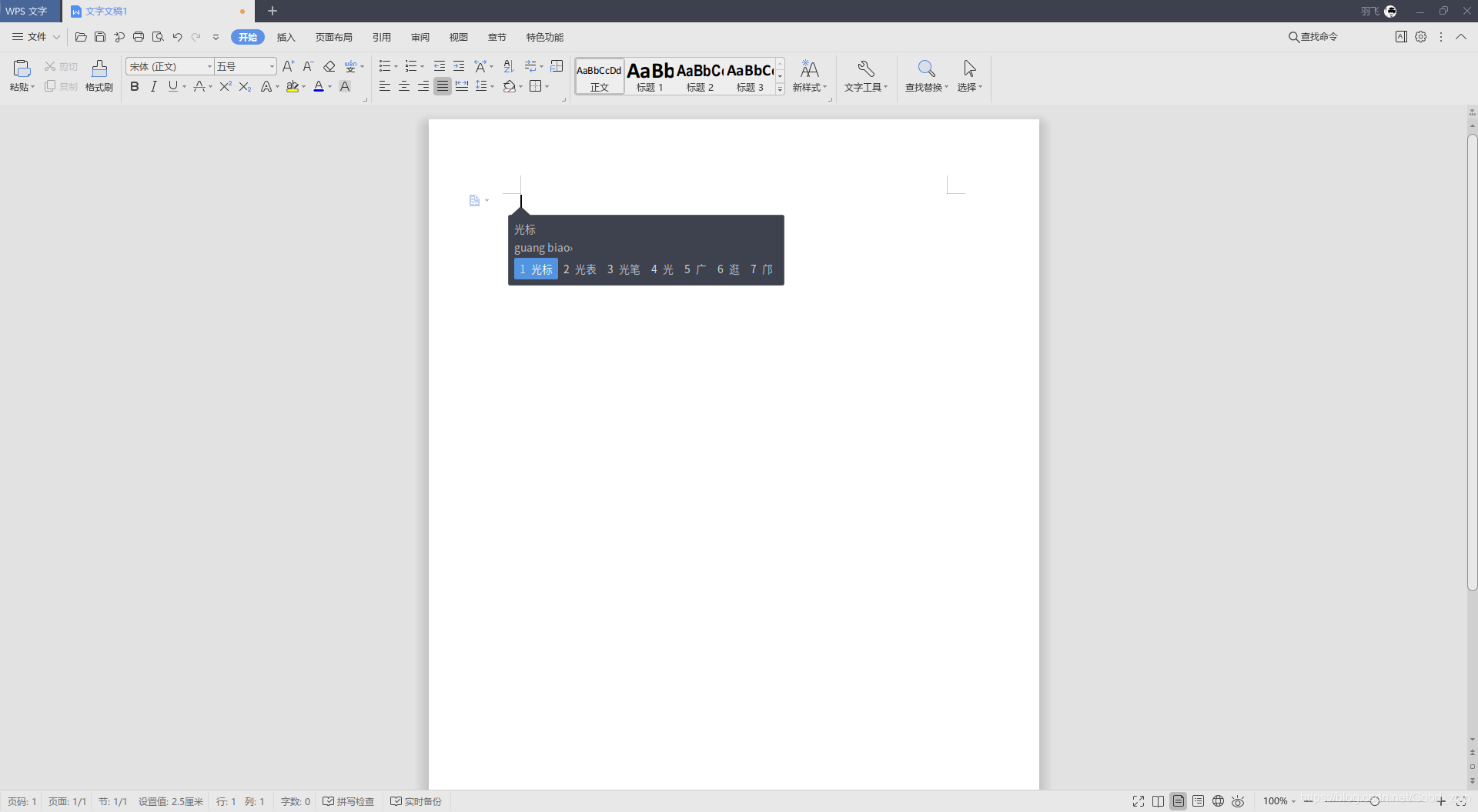Open the 特色功能 ribbon tab
1478x812 pixels.
click(545, 37)
